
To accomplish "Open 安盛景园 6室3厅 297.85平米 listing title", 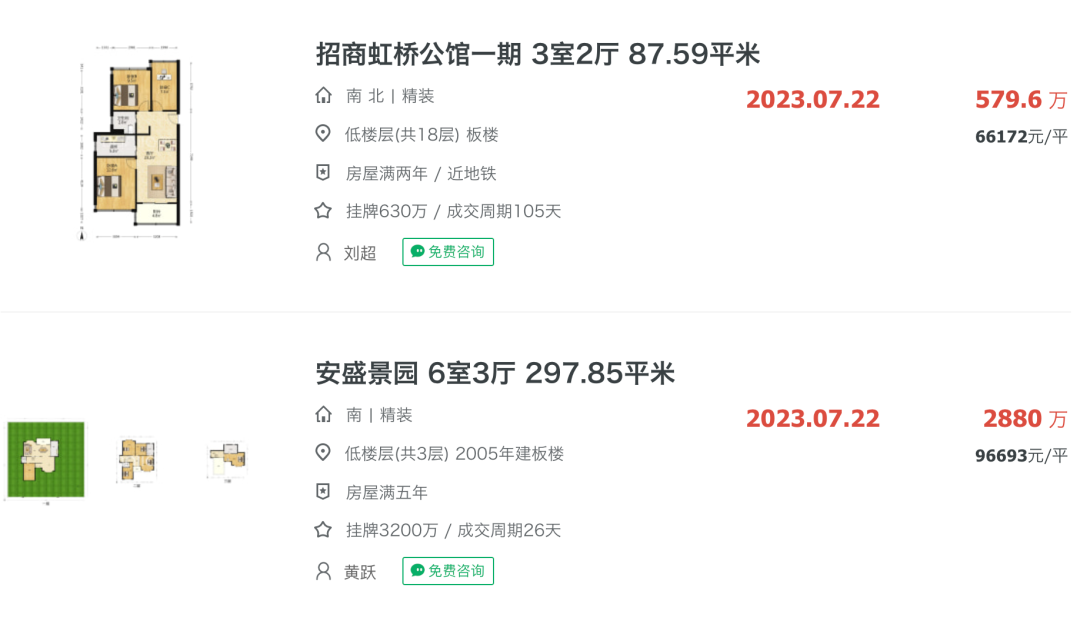I will coord(495,373).
